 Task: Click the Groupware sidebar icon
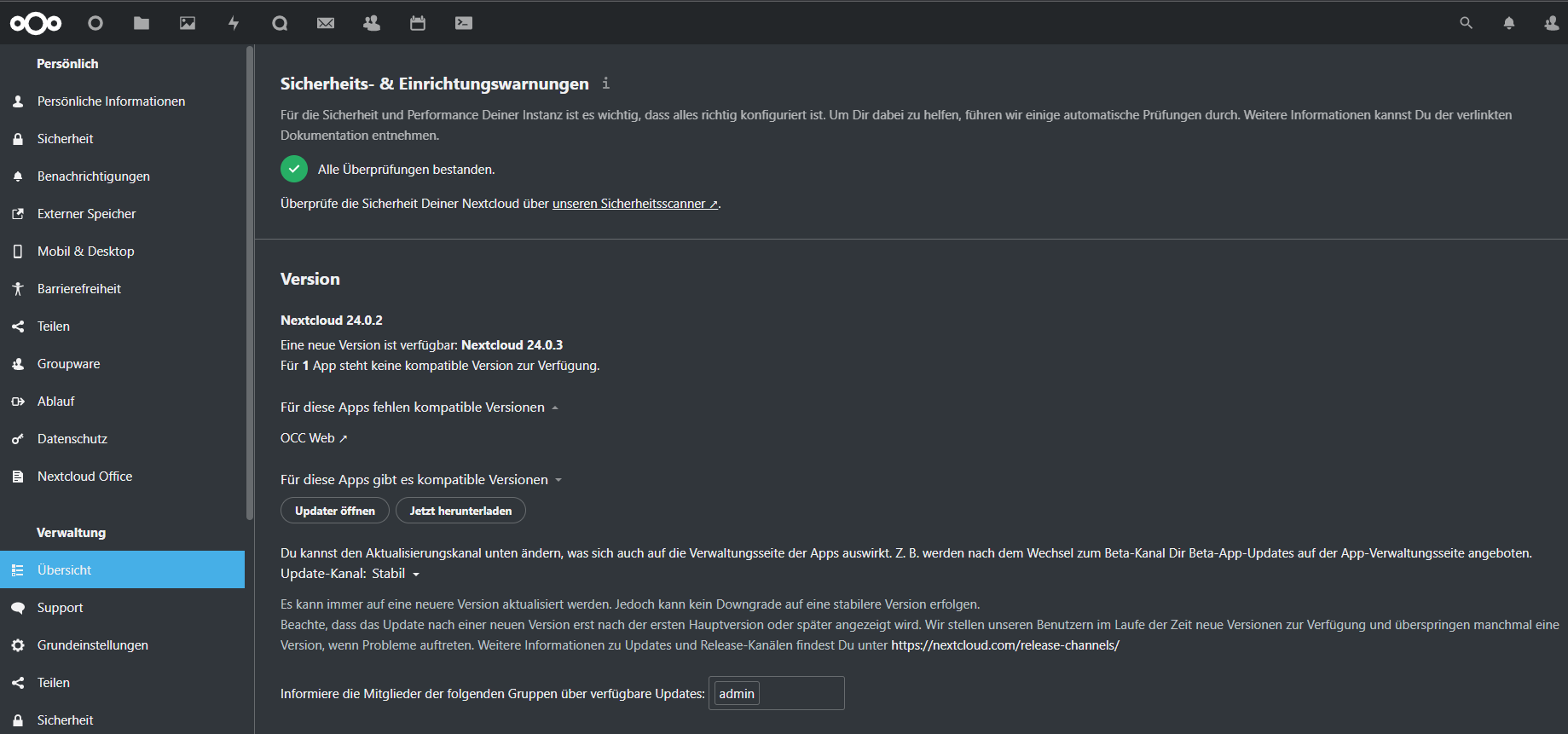(x=18, y=364)
